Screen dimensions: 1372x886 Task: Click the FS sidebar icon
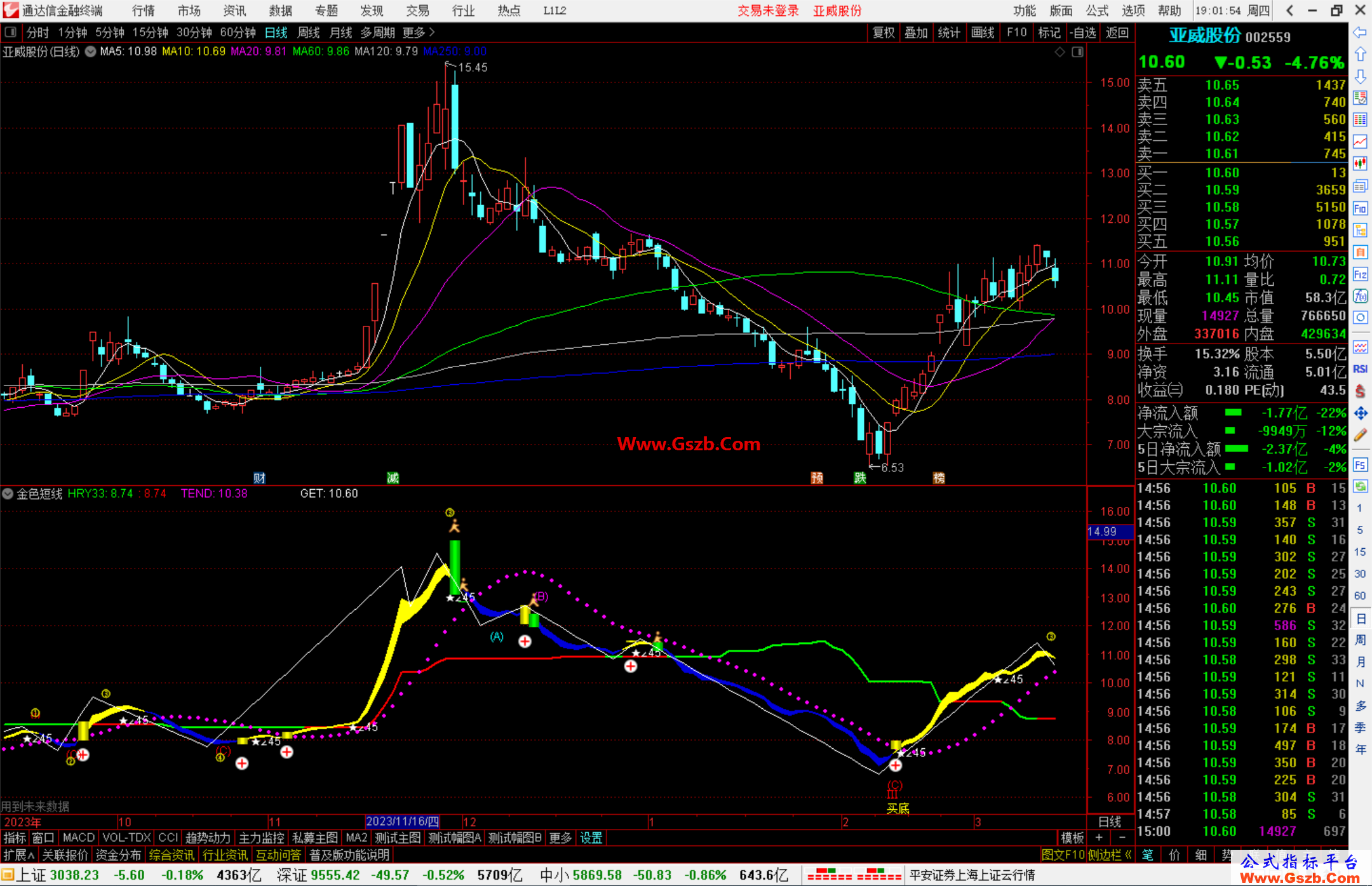[x=1360, y=465]
